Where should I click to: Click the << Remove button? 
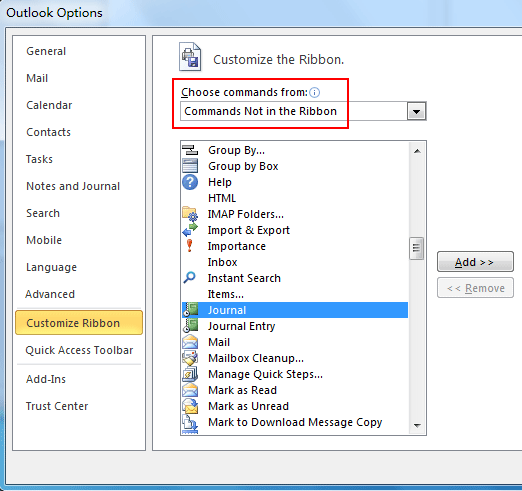coord(475,288)
